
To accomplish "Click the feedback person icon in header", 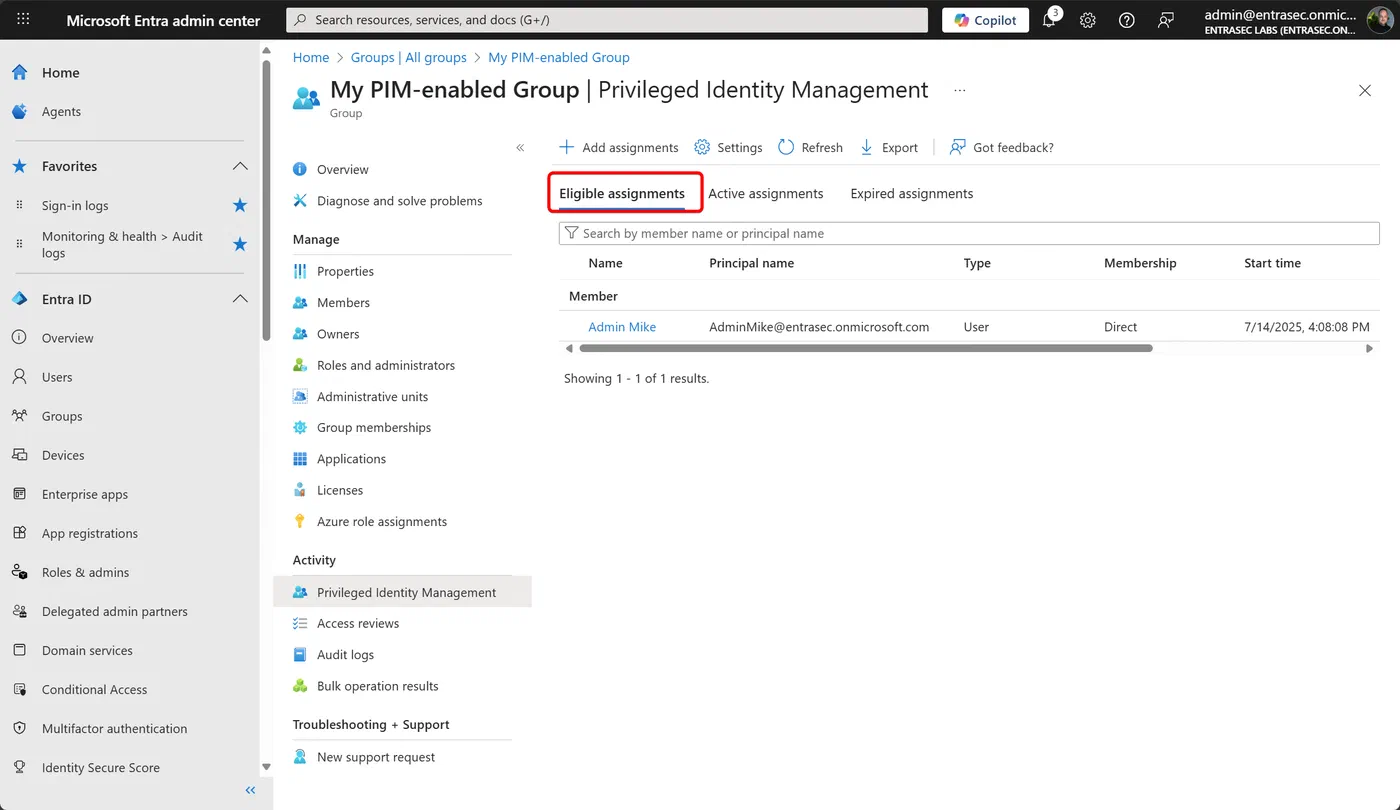I will [1165, 20].
